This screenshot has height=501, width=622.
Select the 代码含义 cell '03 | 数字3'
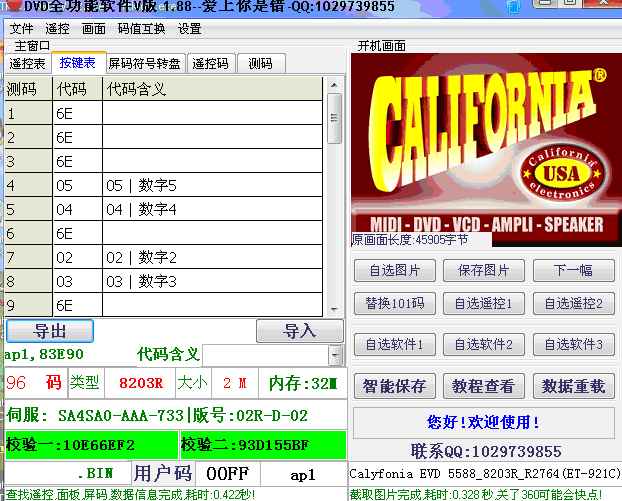pyautogui.click(x=212, y=281)
